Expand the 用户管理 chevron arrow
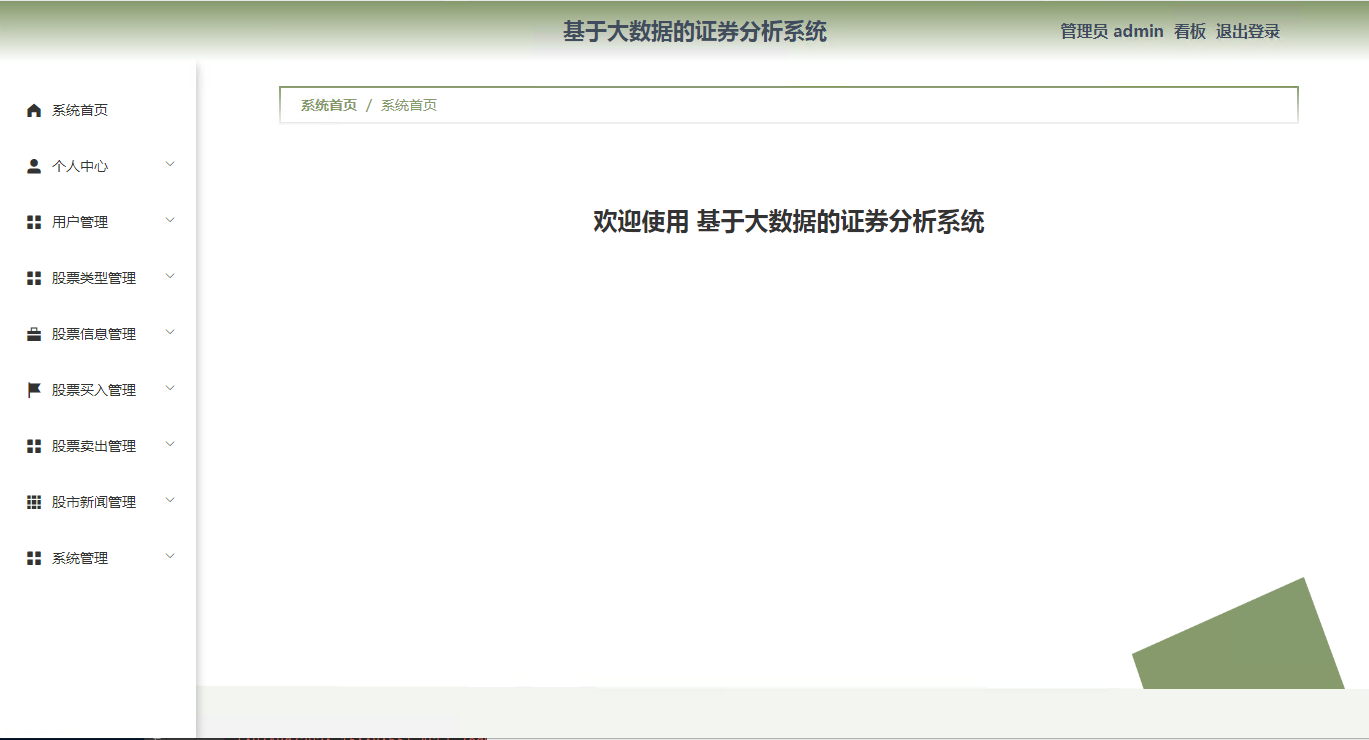Screen dimensions: 1369x740 170,220
